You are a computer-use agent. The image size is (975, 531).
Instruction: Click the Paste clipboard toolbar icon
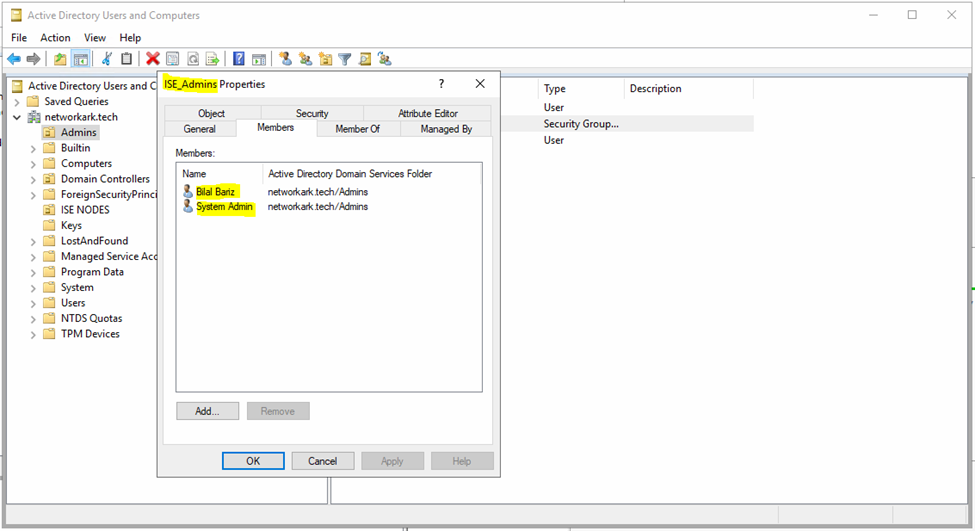pos(126,59)
